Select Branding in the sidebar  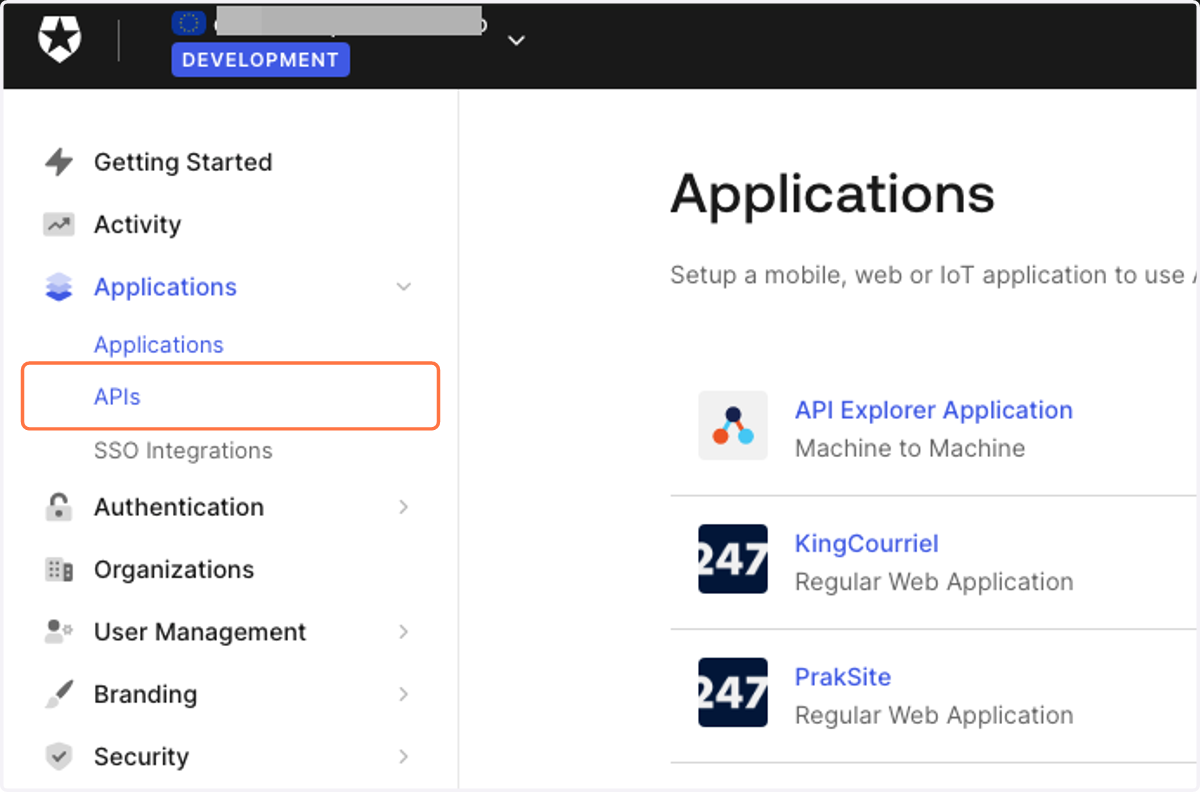145,694
